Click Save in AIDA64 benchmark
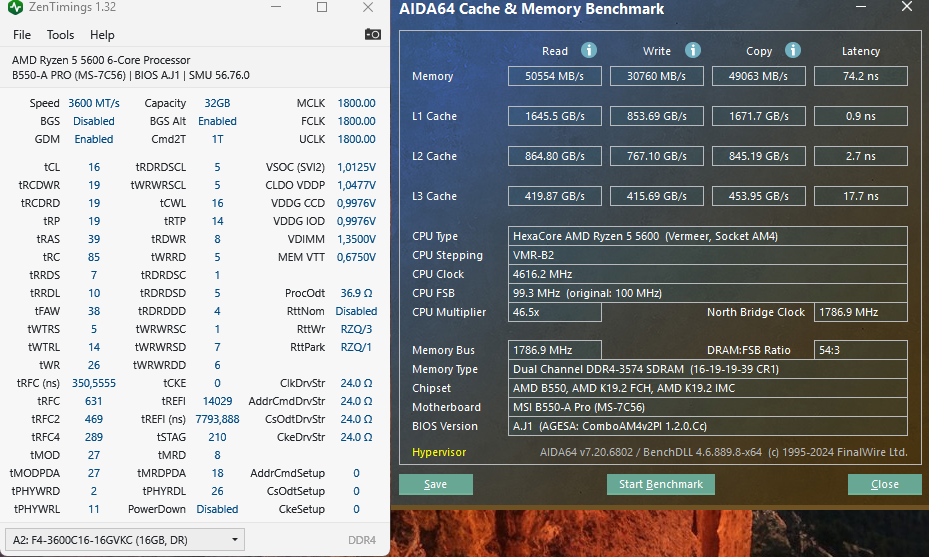 click(x=435, y=484)
